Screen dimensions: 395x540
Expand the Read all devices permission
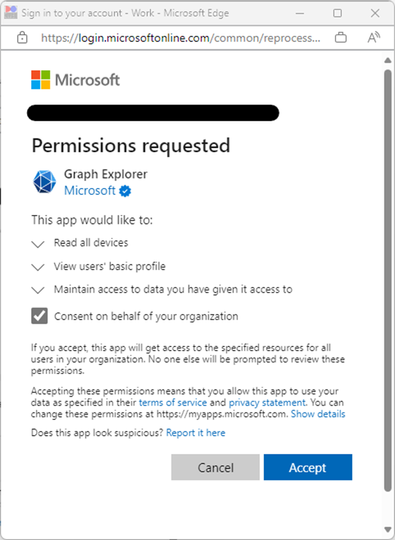[x=38, y=244]
